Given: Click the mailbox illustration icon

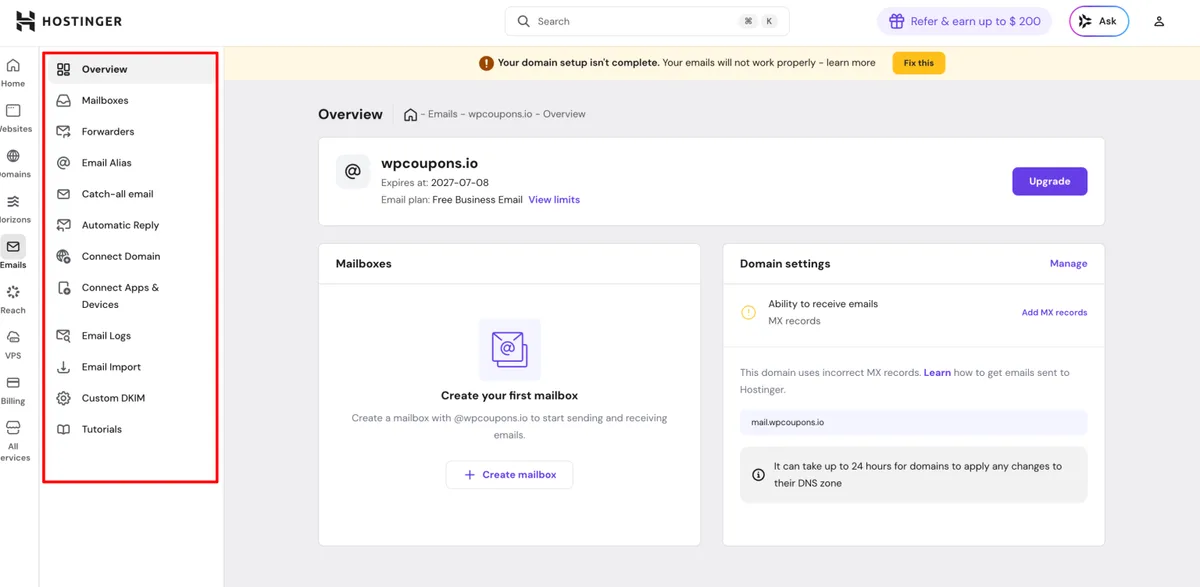Looking at the screenshot, I should (509, 350).
